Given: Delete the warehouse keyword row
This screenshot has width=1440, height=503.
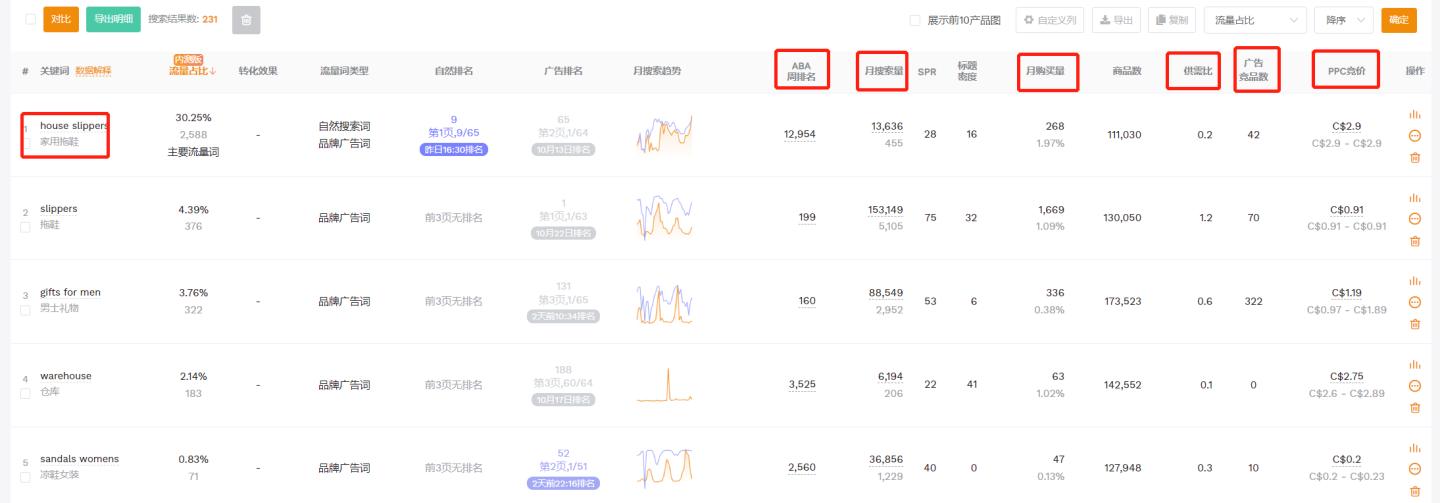Looking at the screenshot, I should (1414, 407).
